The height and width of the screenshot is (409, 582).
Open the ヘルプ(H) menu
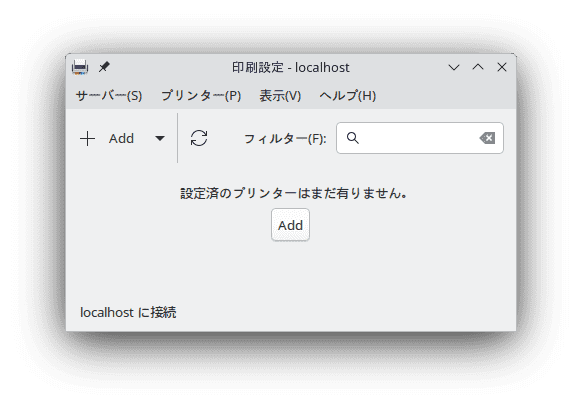(x=348, y=96)
